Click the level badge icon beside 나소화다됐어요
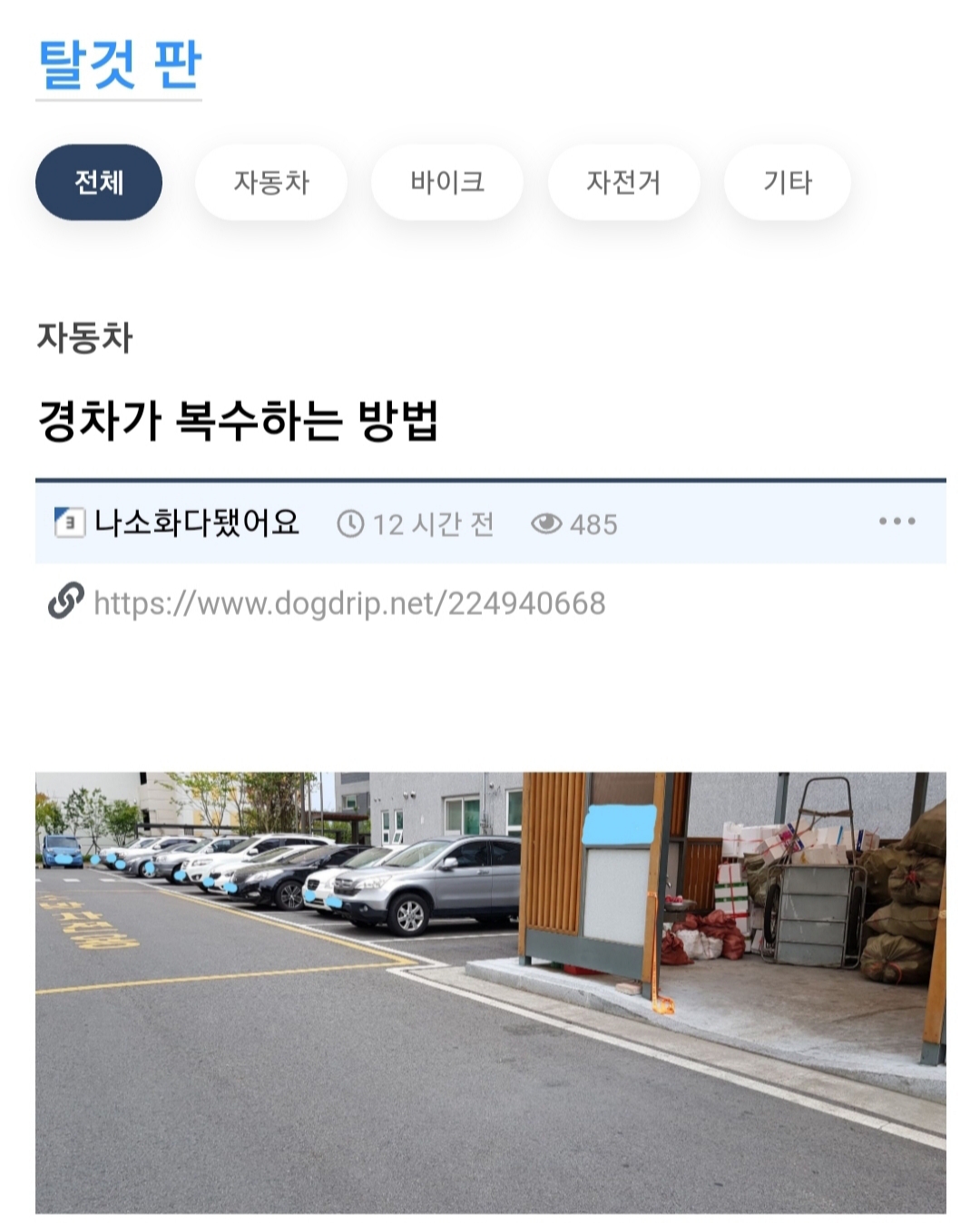The width and height of the screenshot is (980, 1223). click(70, 523)
